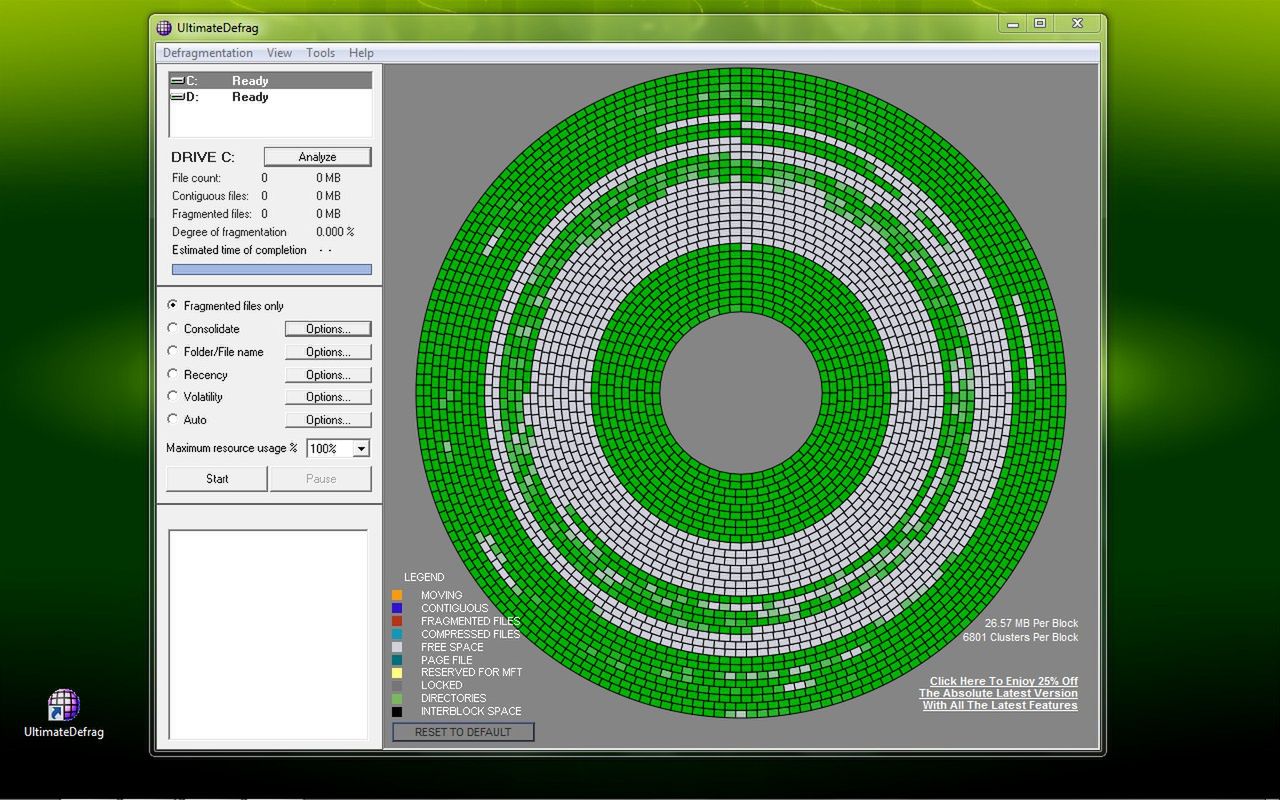1280x800 pixels.
Task: Click the 'DRIVE C:' heading
Action: [x=203, y=158]
